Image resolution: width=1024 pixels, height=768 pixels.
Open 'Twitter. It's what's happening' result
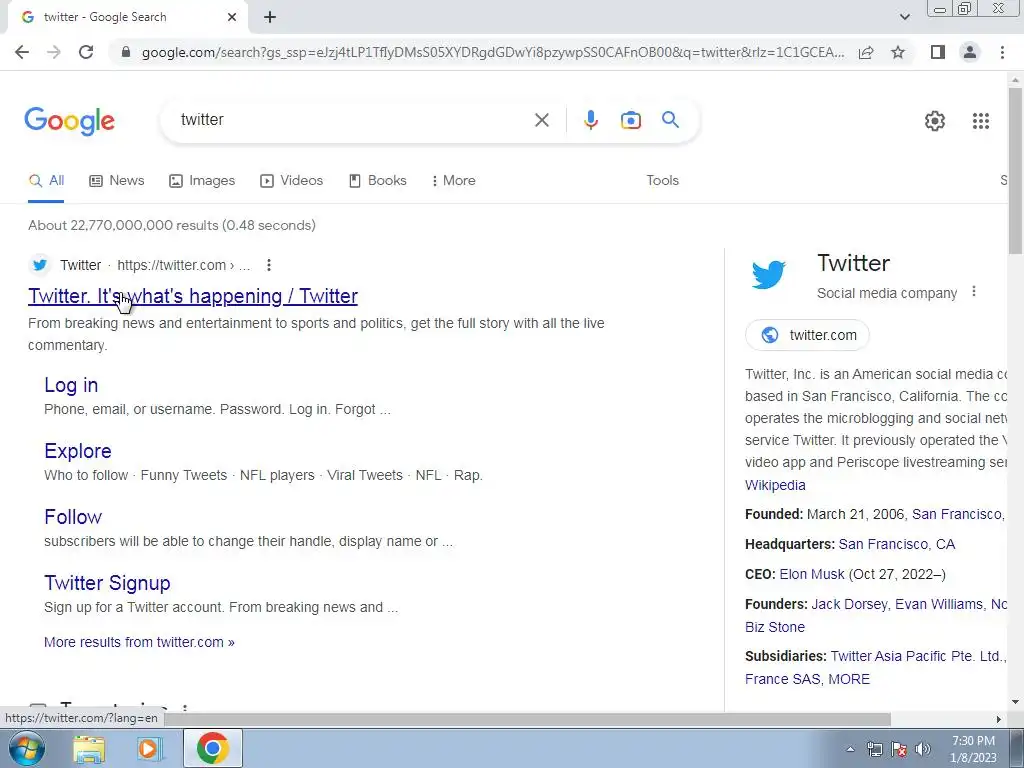tap(193, 296)
